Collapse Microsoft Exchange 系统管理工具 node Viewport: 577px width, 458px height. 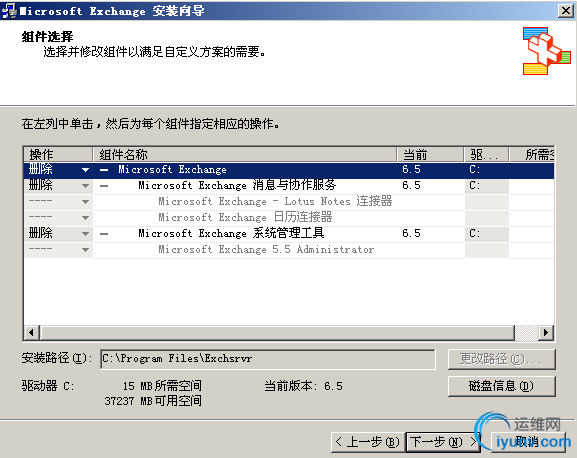pos(104,234)
